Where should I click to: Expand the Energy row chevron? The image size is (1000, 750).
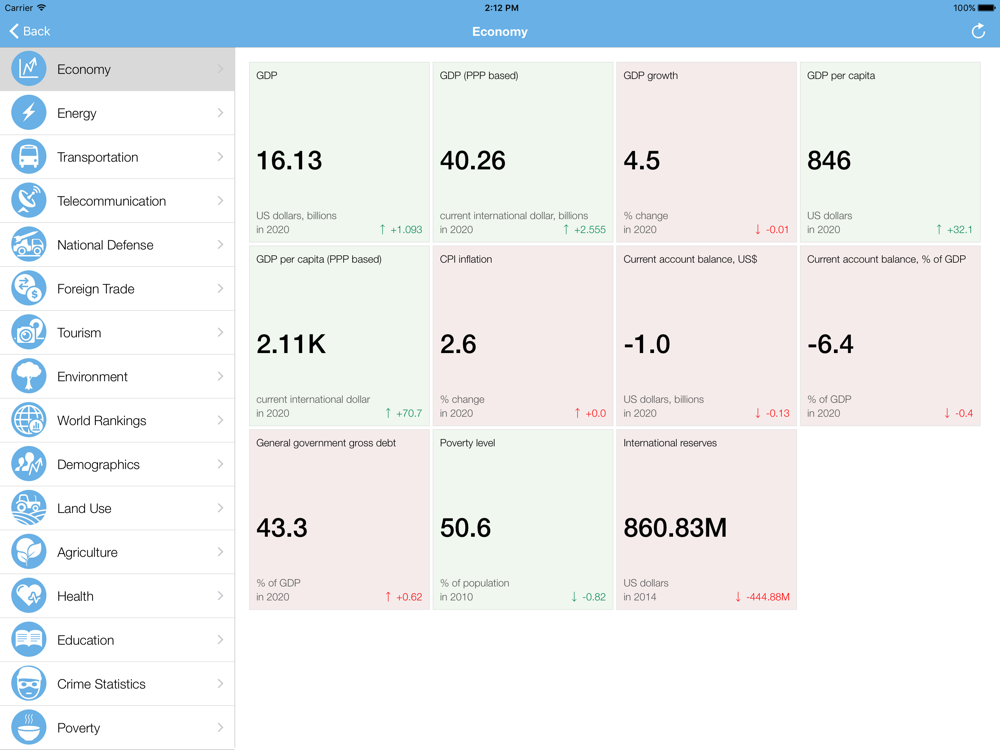tap(220, 113)
